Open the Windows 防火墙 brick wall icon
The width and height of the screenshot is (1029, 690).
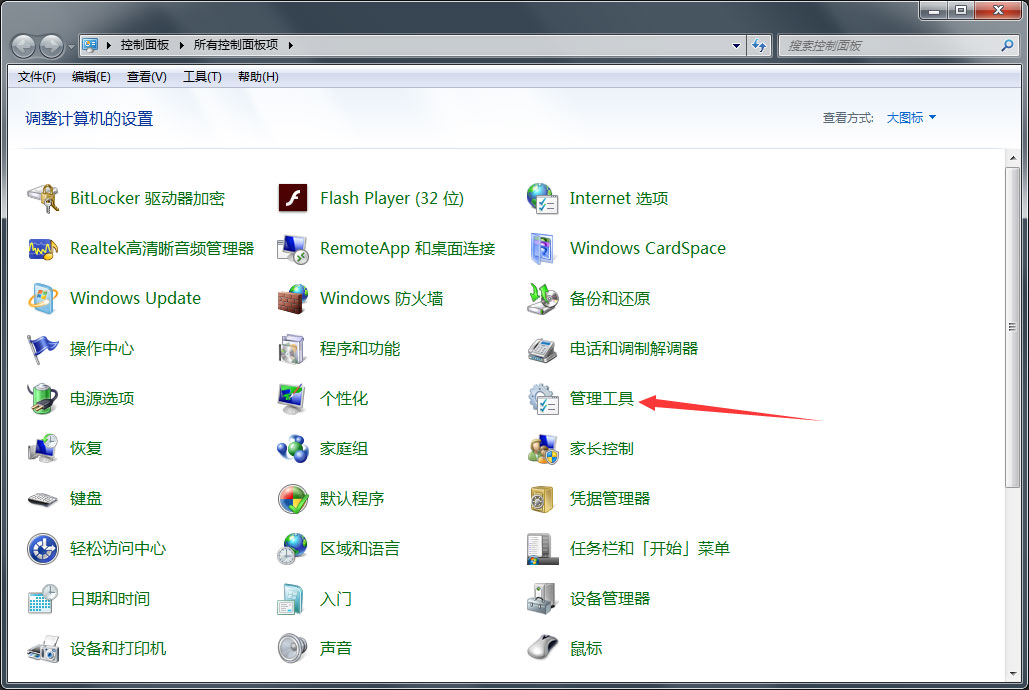[x=293, y=299]
